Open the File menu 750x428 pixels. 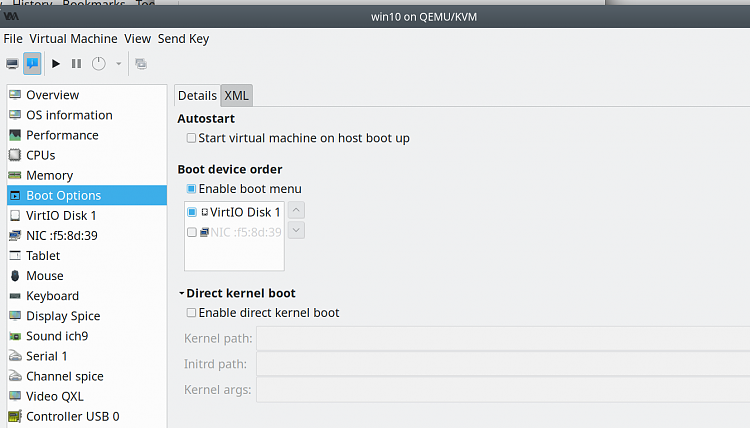13,39
